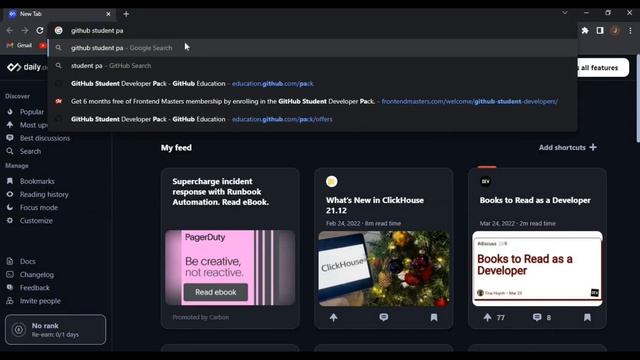This screenshot has width=640, height=360.
Task: Open the Chrome extensions puzzle icon
Action: click(x=585, y=31)
